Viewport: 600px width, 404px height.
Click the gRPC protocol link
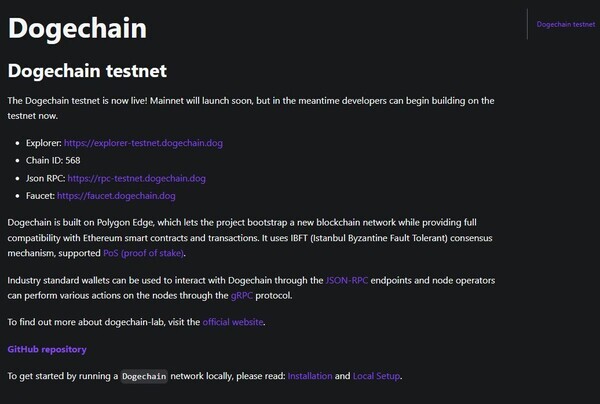coord(242,296)
